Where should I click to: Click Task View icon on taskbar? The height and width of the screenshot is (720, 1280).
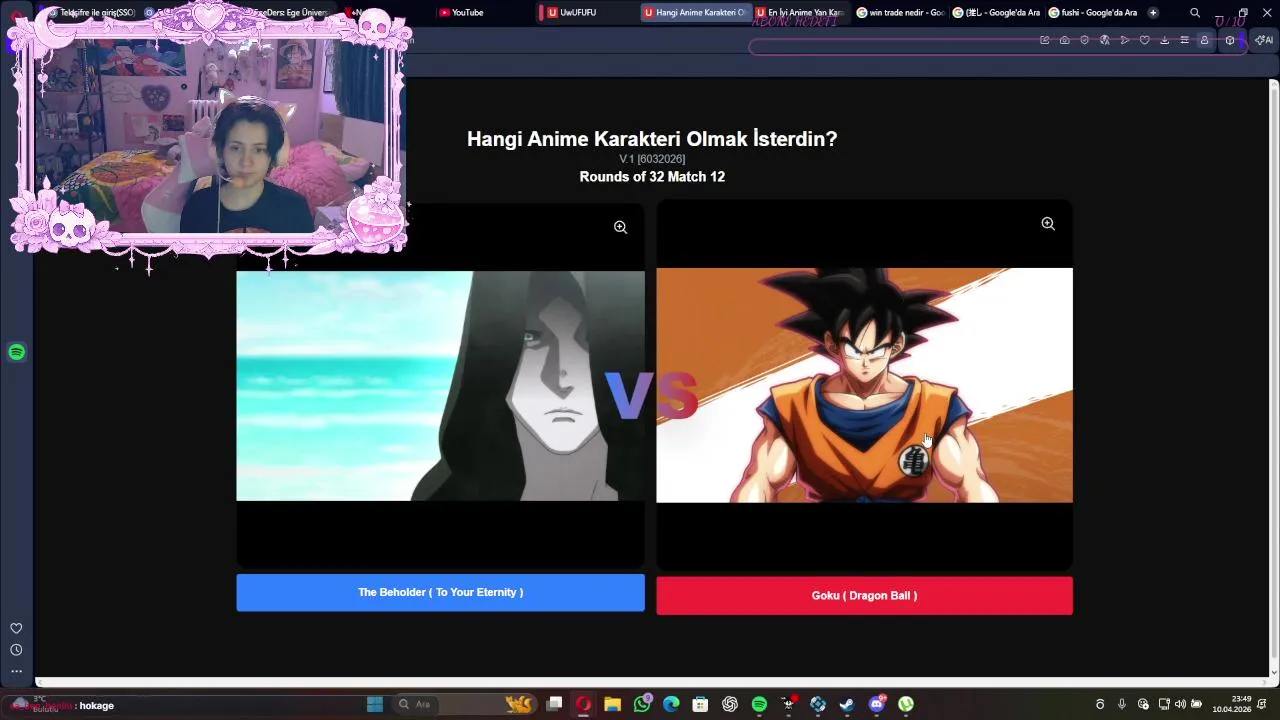pos(554,704)
